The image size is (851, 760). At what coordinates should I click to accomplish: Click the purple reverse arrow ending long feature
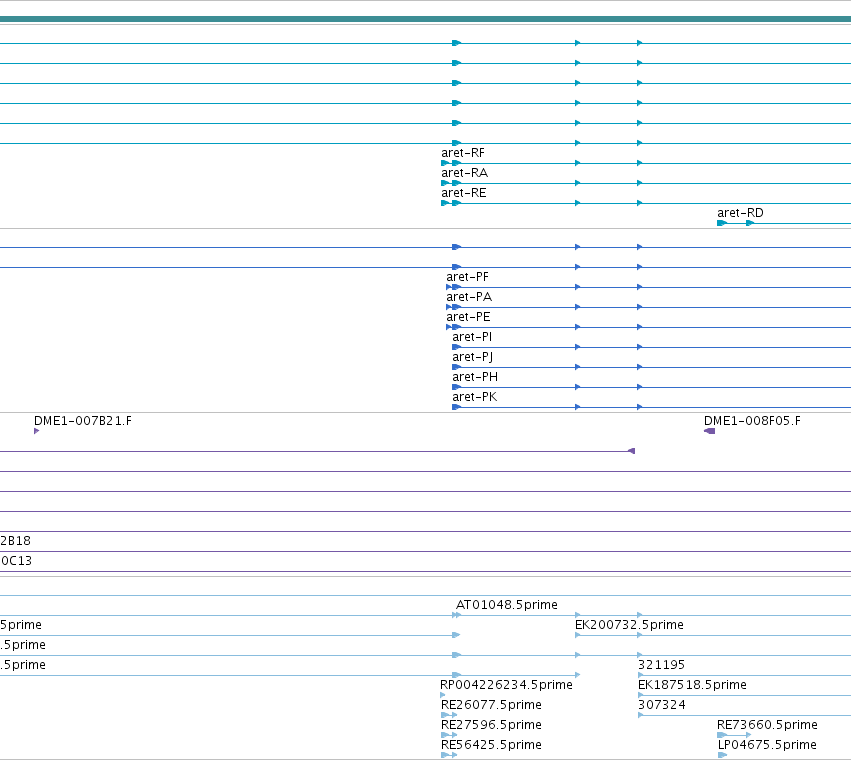pos(631,451)
